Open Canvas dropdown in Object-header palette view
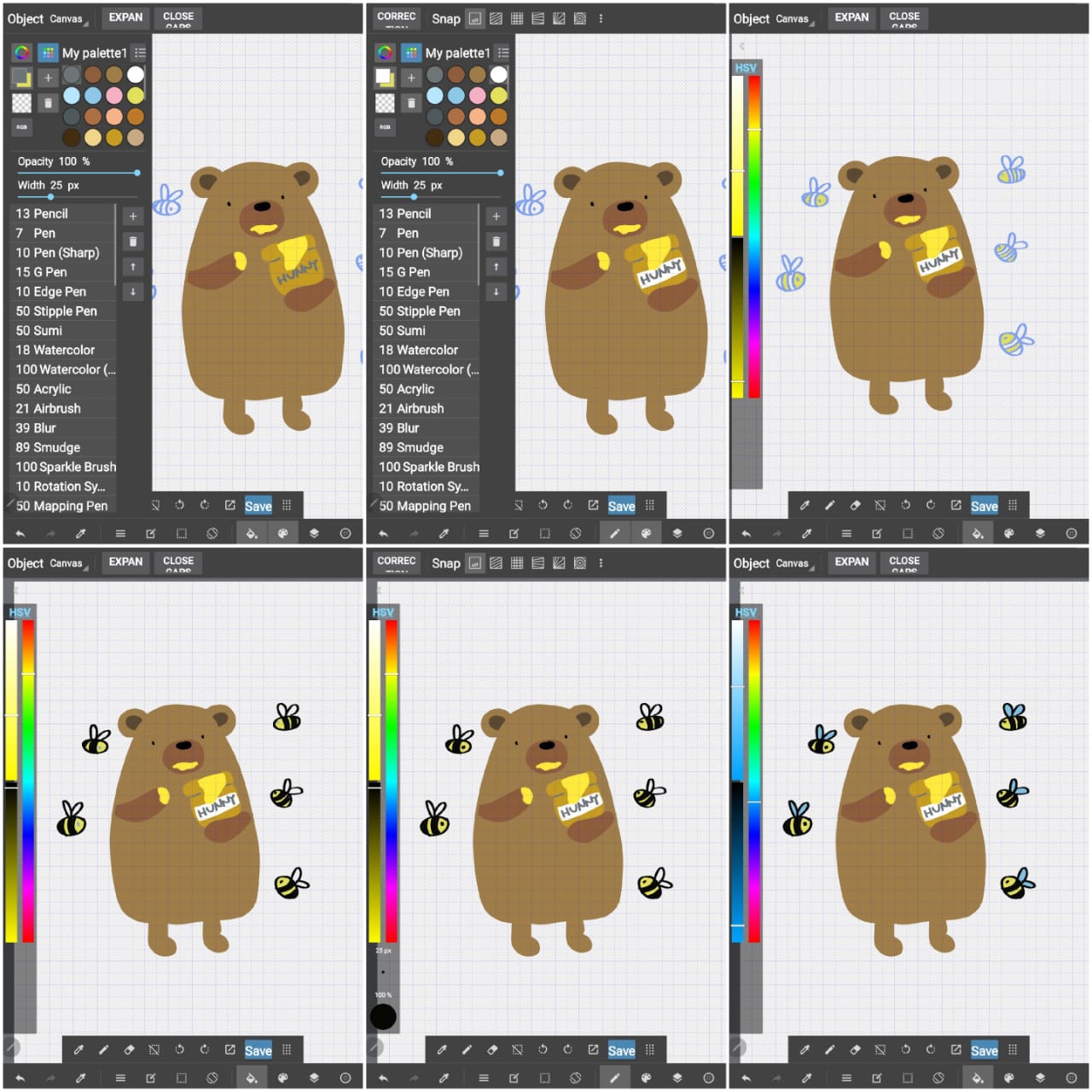1092x1092 pixels. (69, 19)
